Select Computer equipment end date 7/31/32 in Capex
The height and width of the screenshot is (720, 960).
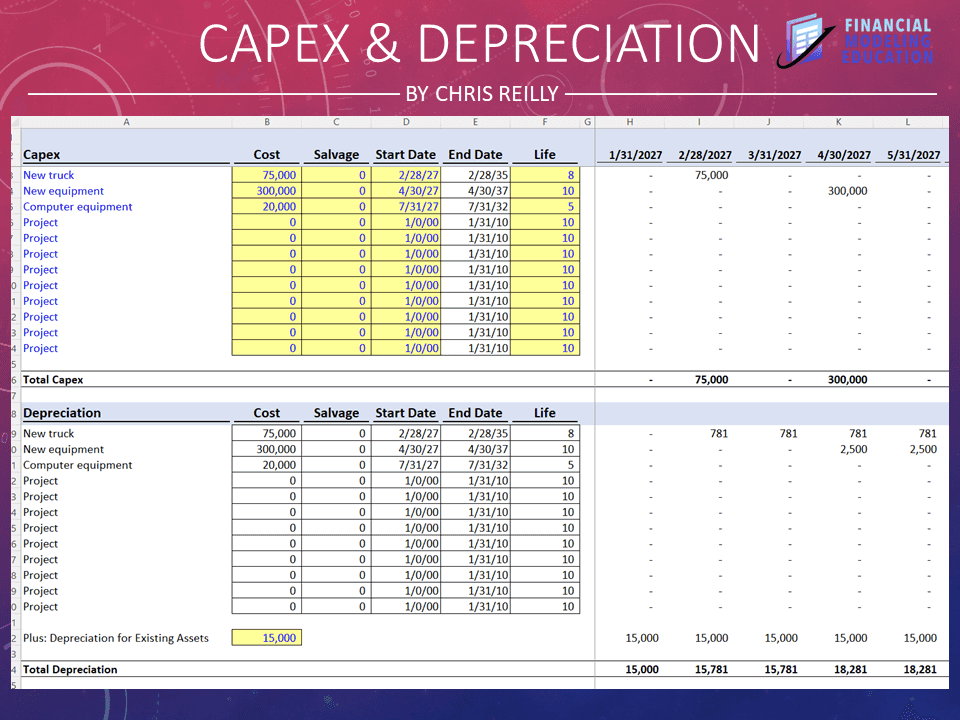pyautogui.click(x=475, y=207)
